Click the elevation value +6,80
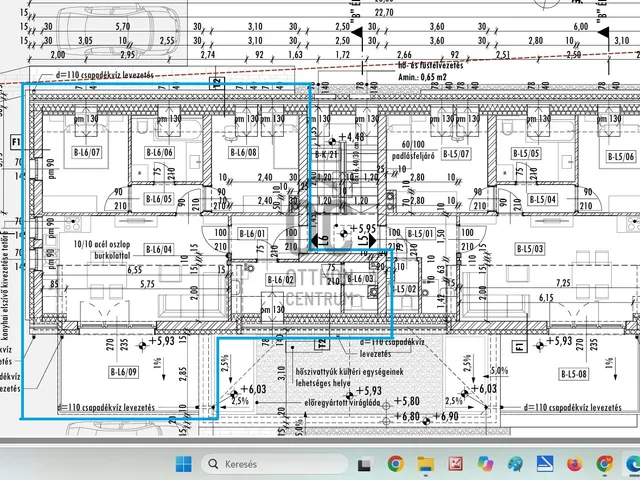The width and height of the screenshot is (640, 480). tap(407, 416)
